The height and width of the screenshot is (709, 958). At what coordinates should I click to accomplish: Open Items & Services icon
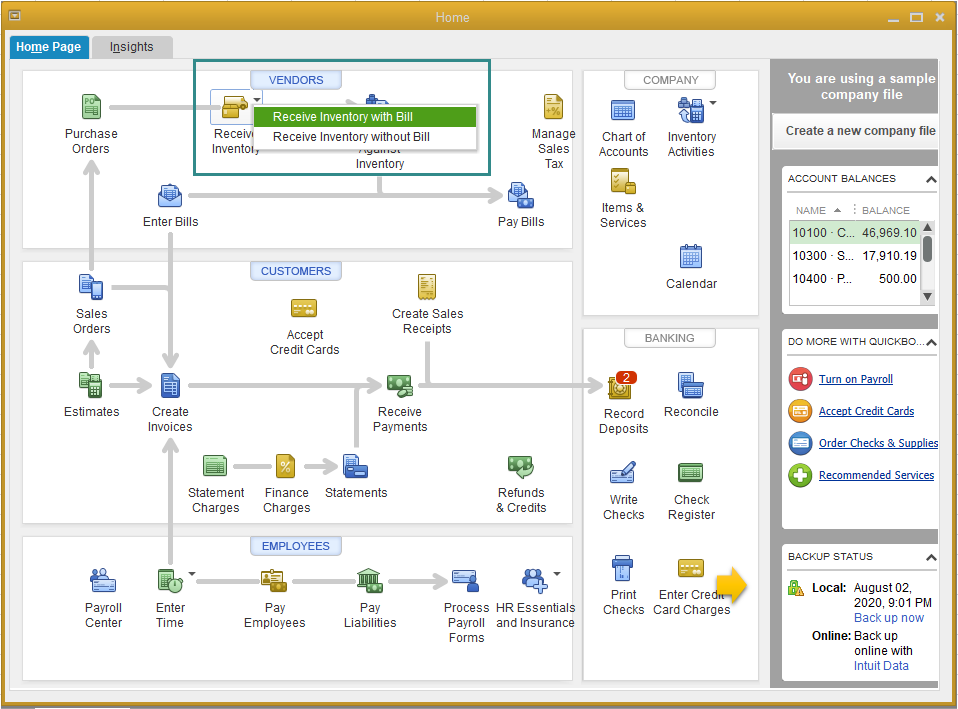point(623,182)
